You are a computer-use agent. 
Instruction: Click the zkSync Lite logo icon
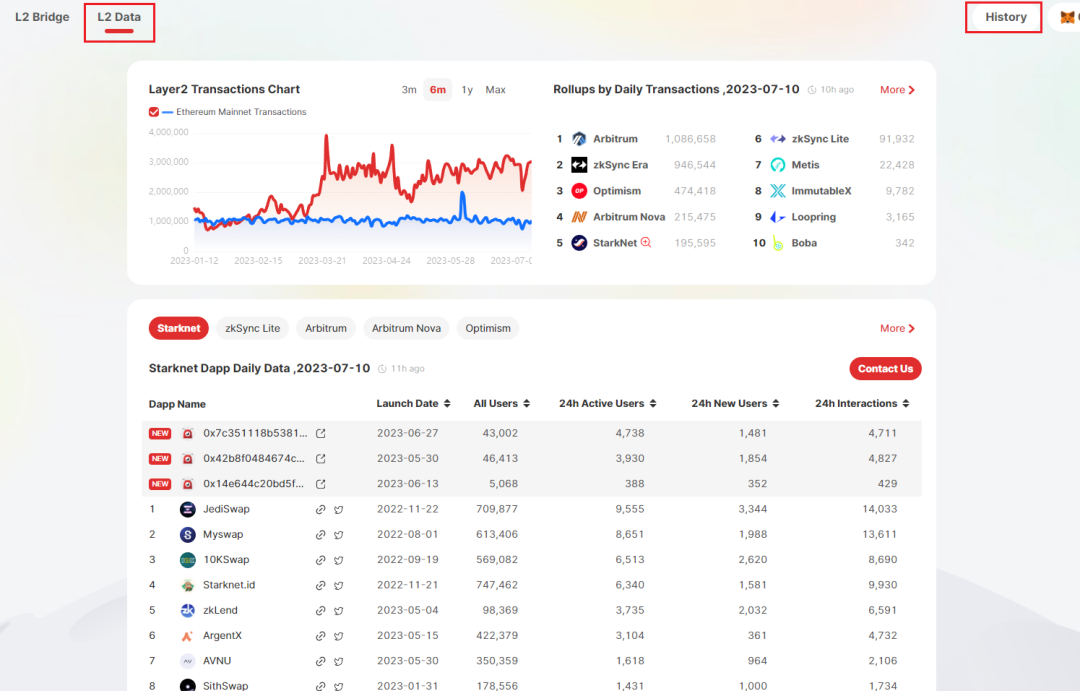pyautogui.click(x=778, y=138)
